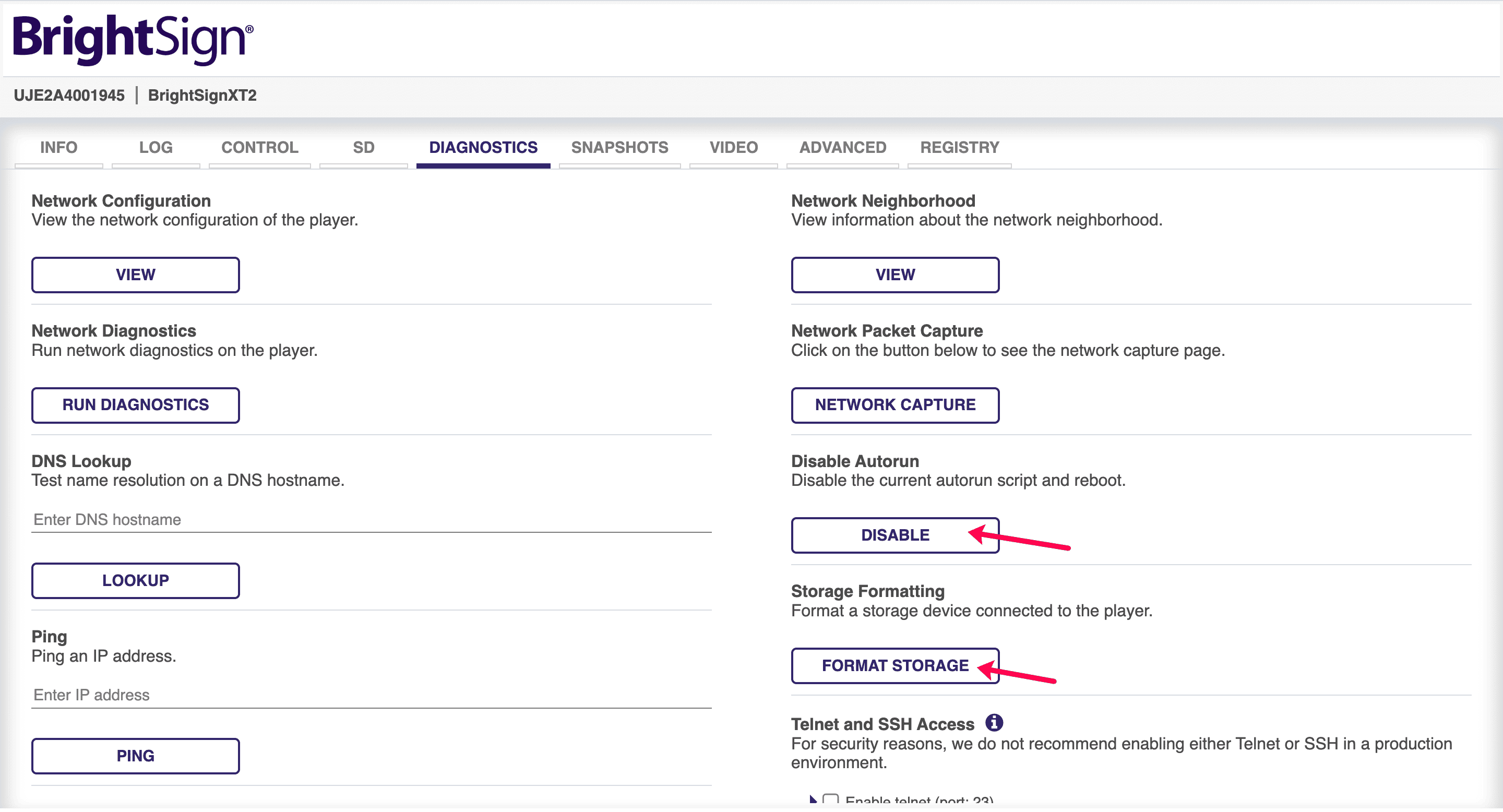The image size is (1503, 812).
Task: Switch to the VIDEO tab
Action: click(x=733, y=147)
